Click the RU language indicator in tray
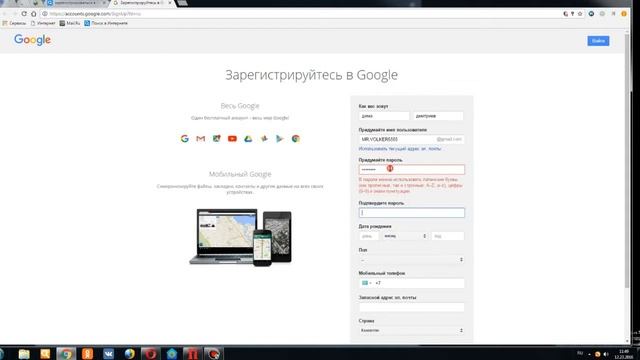Image resolution: width=640 pixels, height=360 pixels. (x=580, y=353)
